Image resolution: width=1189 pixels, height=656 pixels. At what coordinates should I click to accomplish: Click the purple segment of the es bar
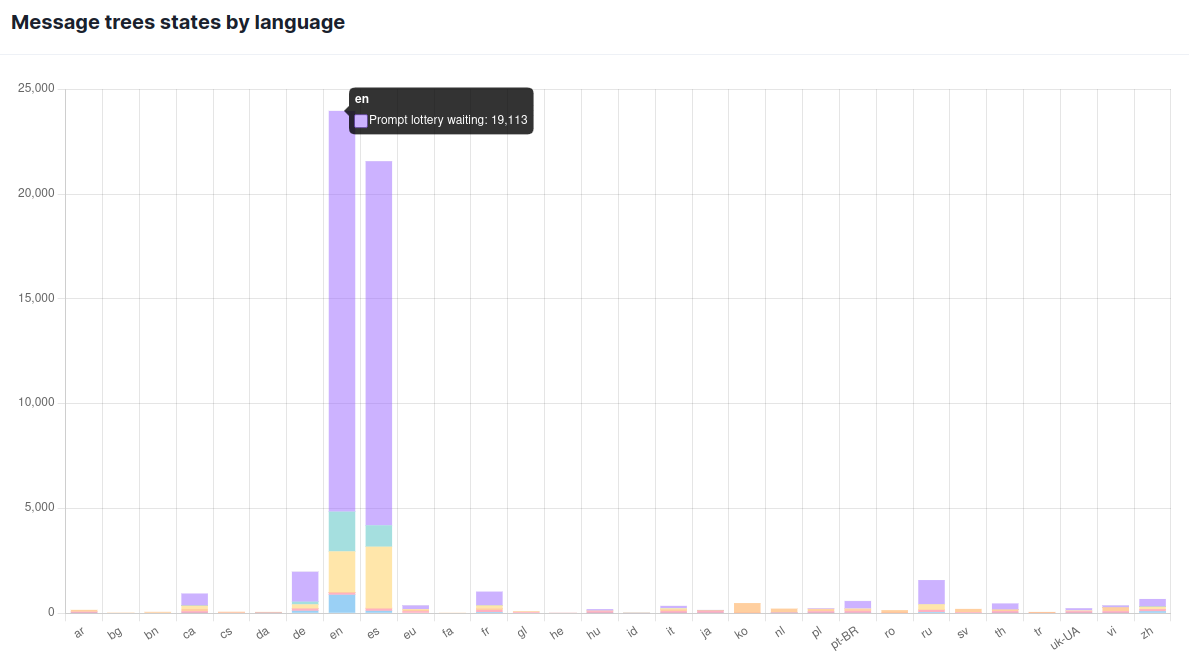(x=379, y=343)
